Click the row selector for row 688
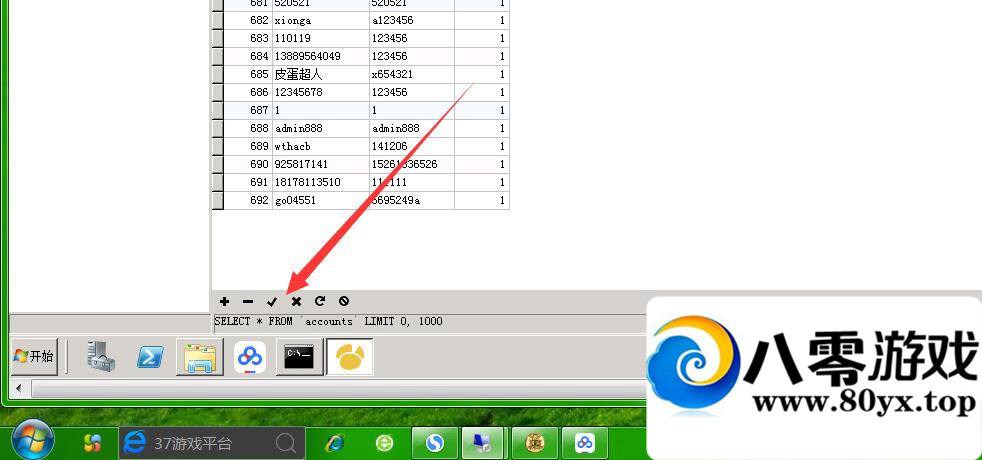This screenshot has height=460, width=982. tap(218, 128)
